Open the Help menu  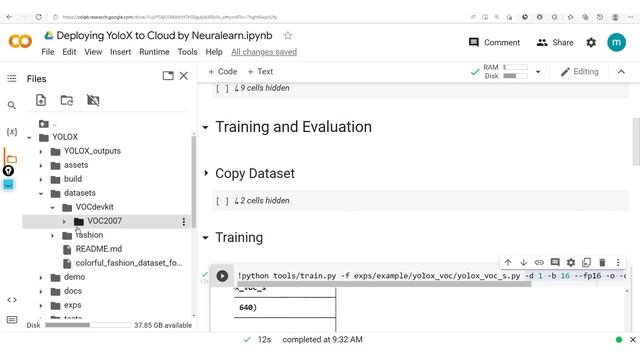point(214,52)
